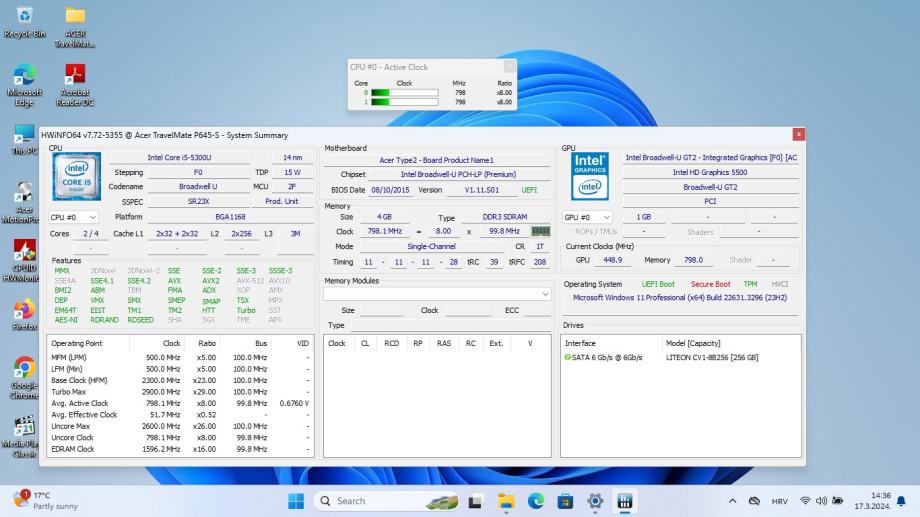The height and width of the screenshot is (517, 920).
Task: Click the Intel Graphics GPU logo
Action: 590,176
